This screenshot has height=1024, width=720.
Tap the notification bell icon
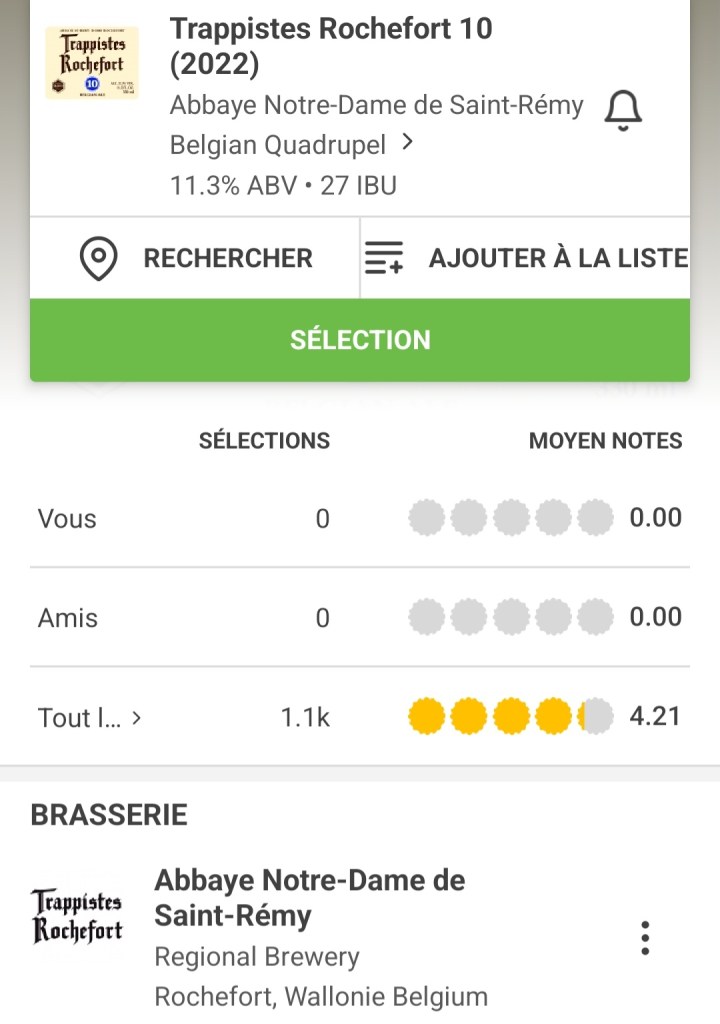[x=623, y=110]
